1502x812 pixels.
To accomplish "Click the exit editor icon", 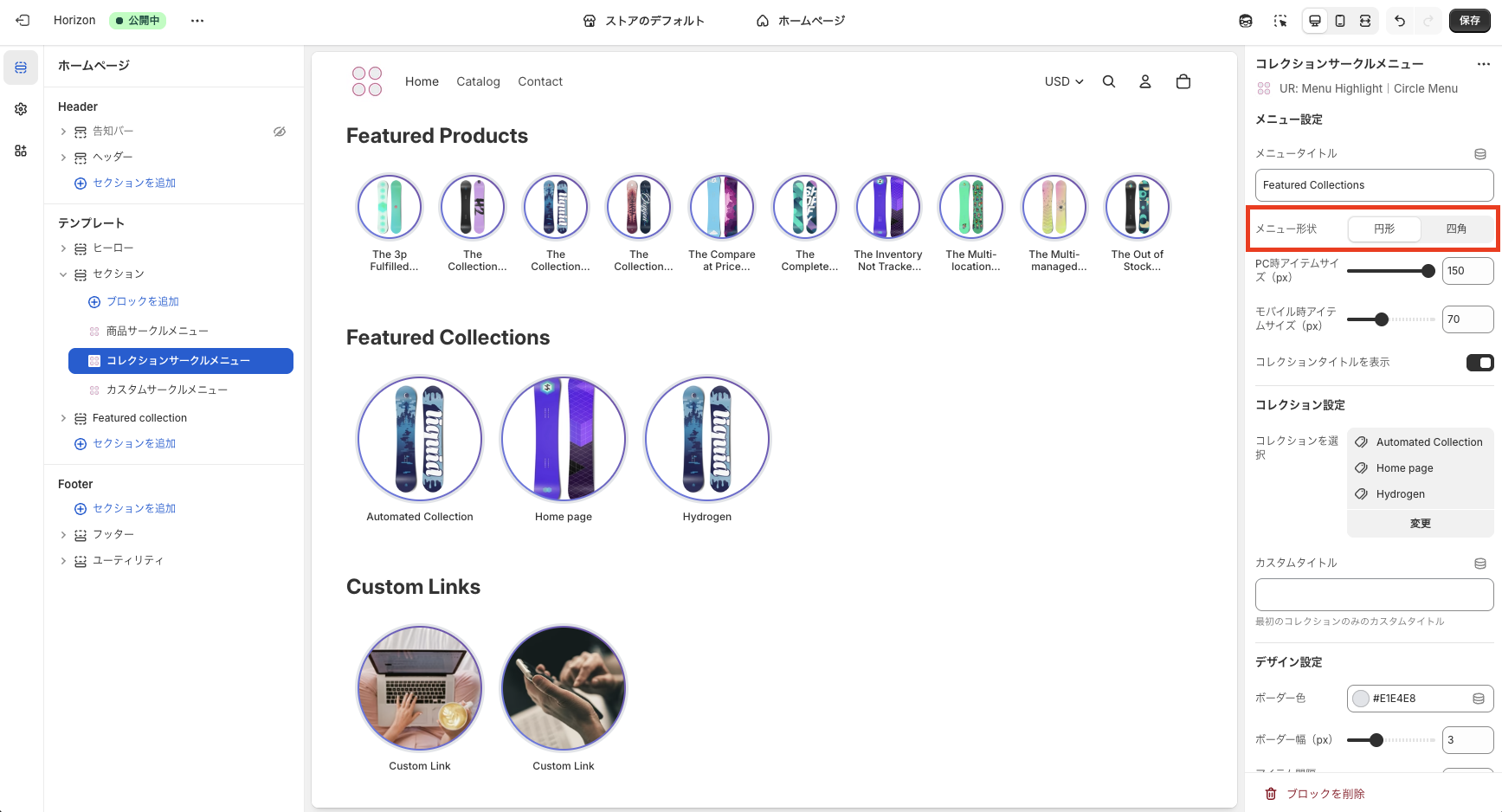I will point(23,21).
